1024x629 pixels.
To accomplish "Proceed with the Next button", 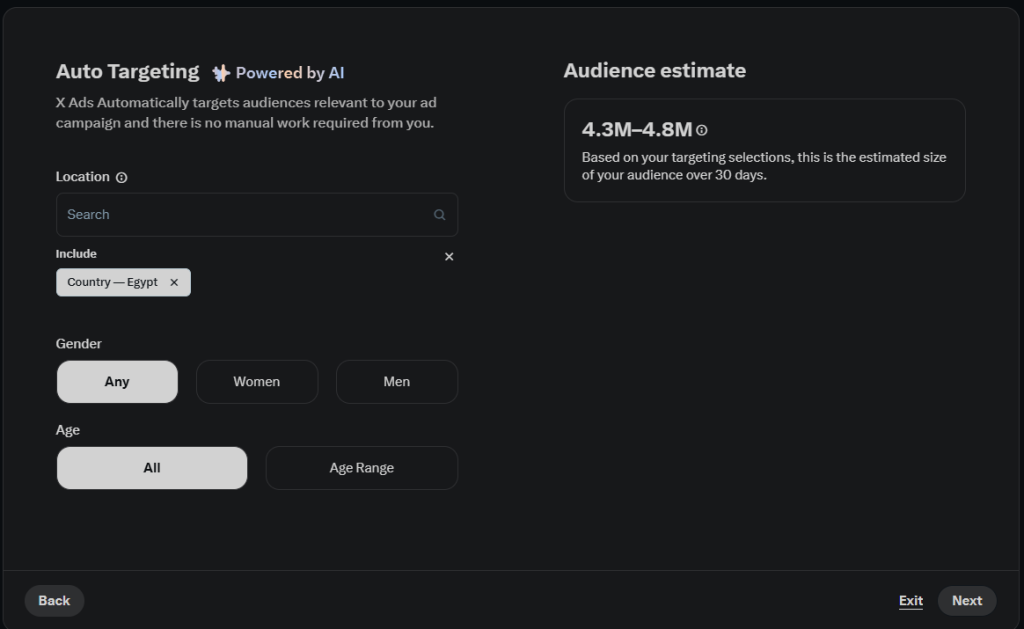I will click(967, 601).
